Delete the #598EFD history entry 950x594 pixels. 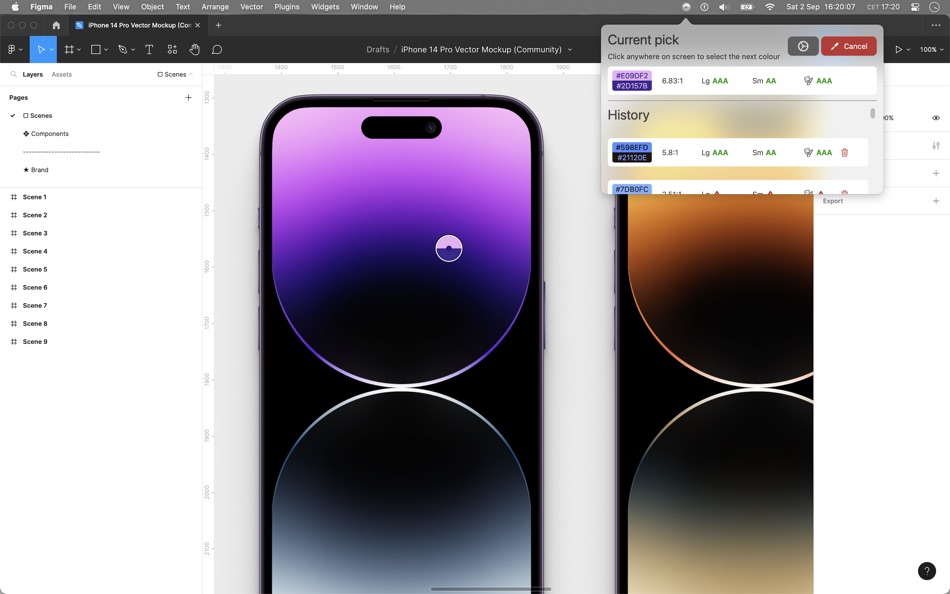click(845, 153)
